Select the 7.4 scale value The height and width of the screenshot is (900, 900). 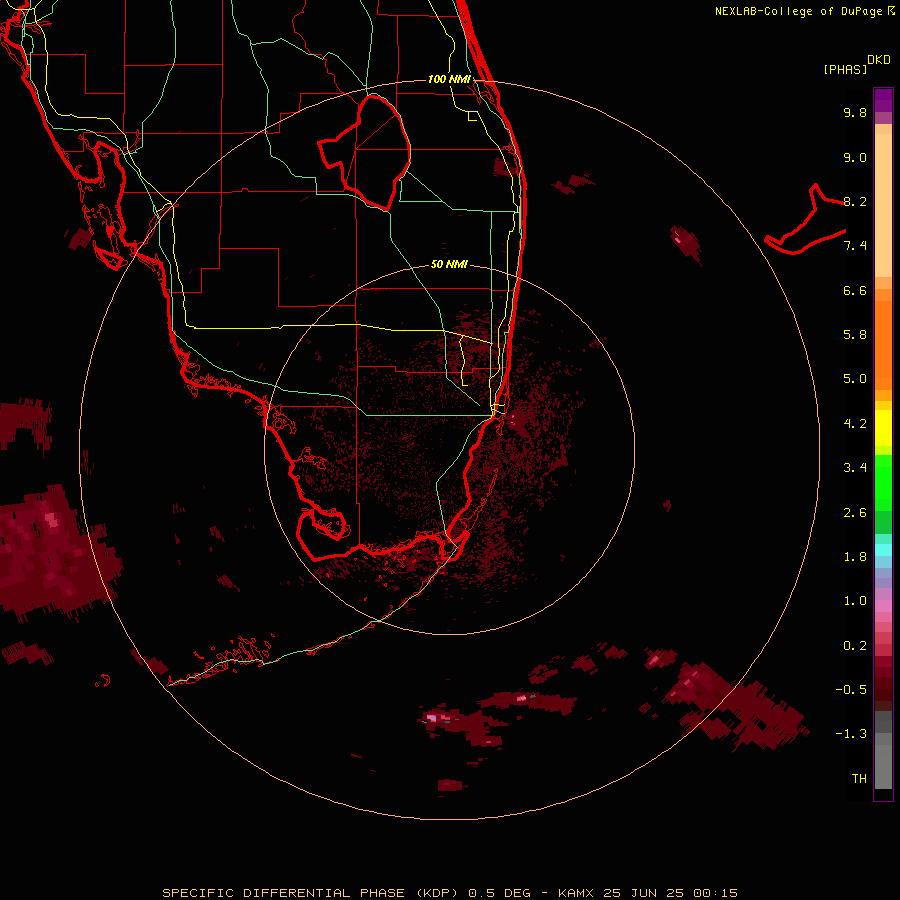pyautogui.click(x=855, y=246)
